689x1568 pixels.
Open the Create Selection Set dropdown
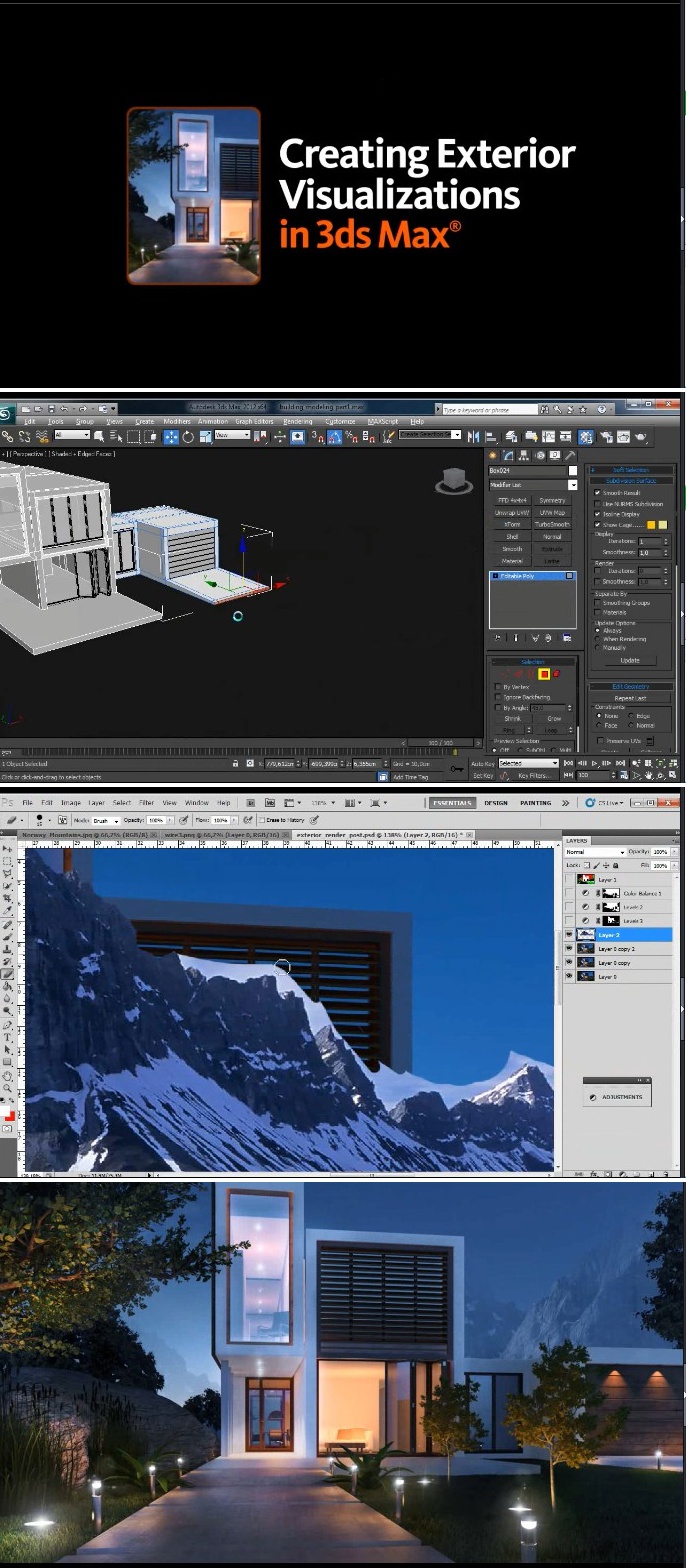(430, 435)
